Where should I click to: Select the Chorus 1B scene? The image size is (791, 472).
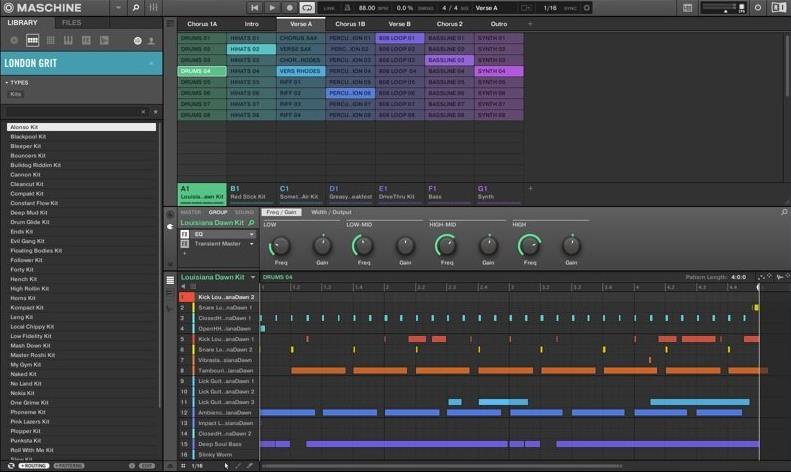[350, 23]
